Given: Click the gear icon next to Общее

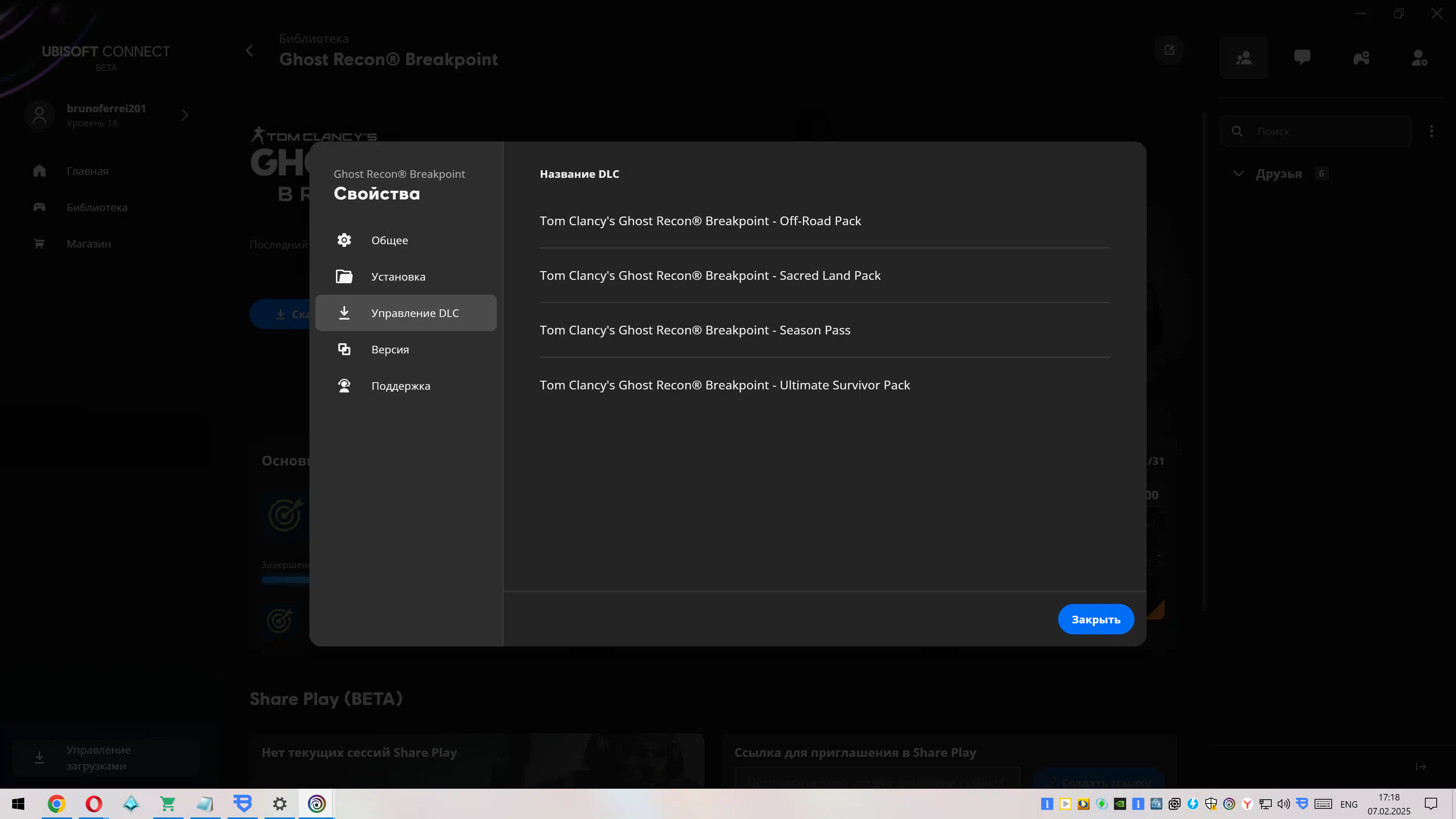Looking at the screenshot, I should pos(344,240).
